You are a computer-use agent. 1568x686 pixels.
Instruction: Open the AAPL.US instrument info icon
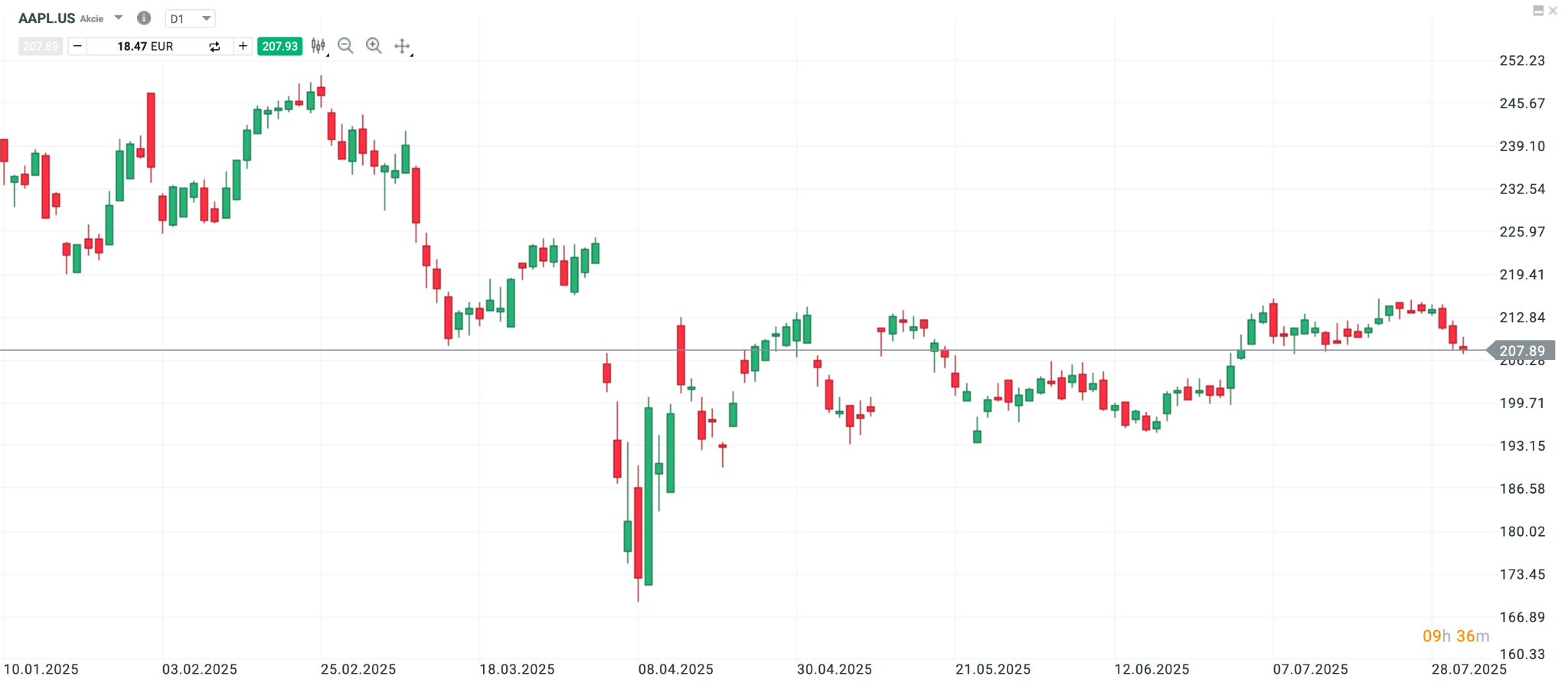144,18
